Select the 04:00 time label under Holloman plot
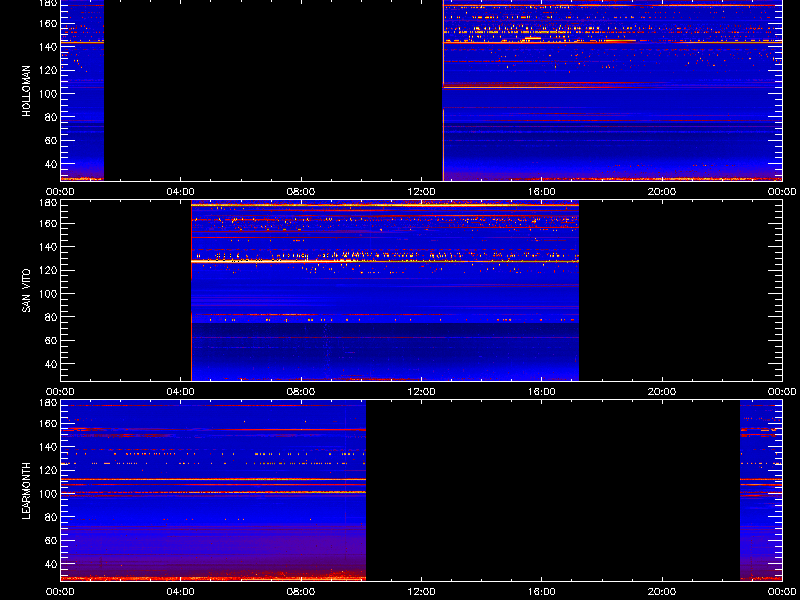Viewport: 800px width, 600px height. 181,192
